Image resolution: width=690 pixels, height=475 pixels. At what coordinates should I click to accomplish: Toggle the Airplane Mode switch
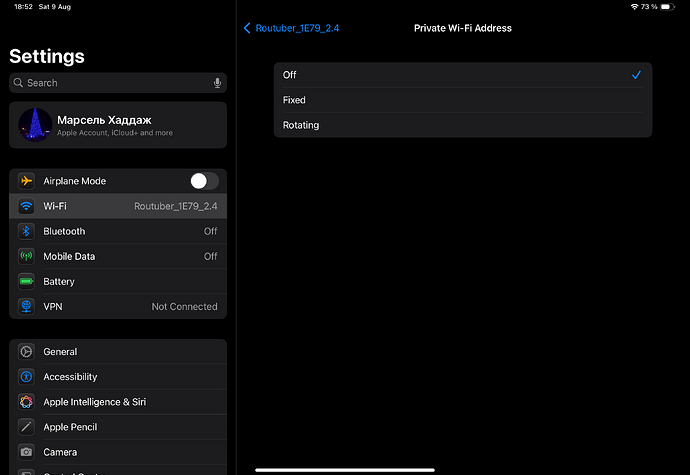click(204, 181)
